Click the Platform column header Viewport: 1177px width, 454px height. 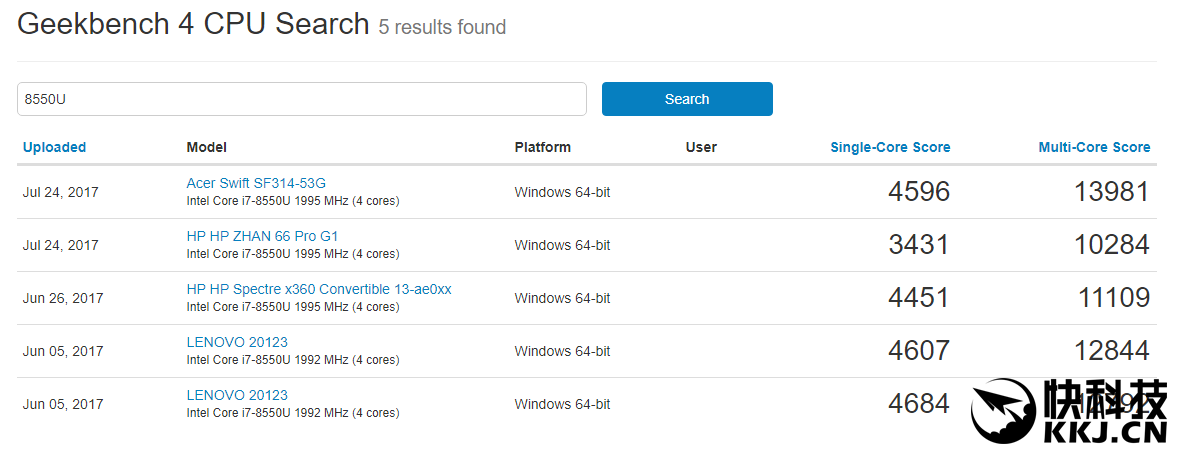click(542, 147)
